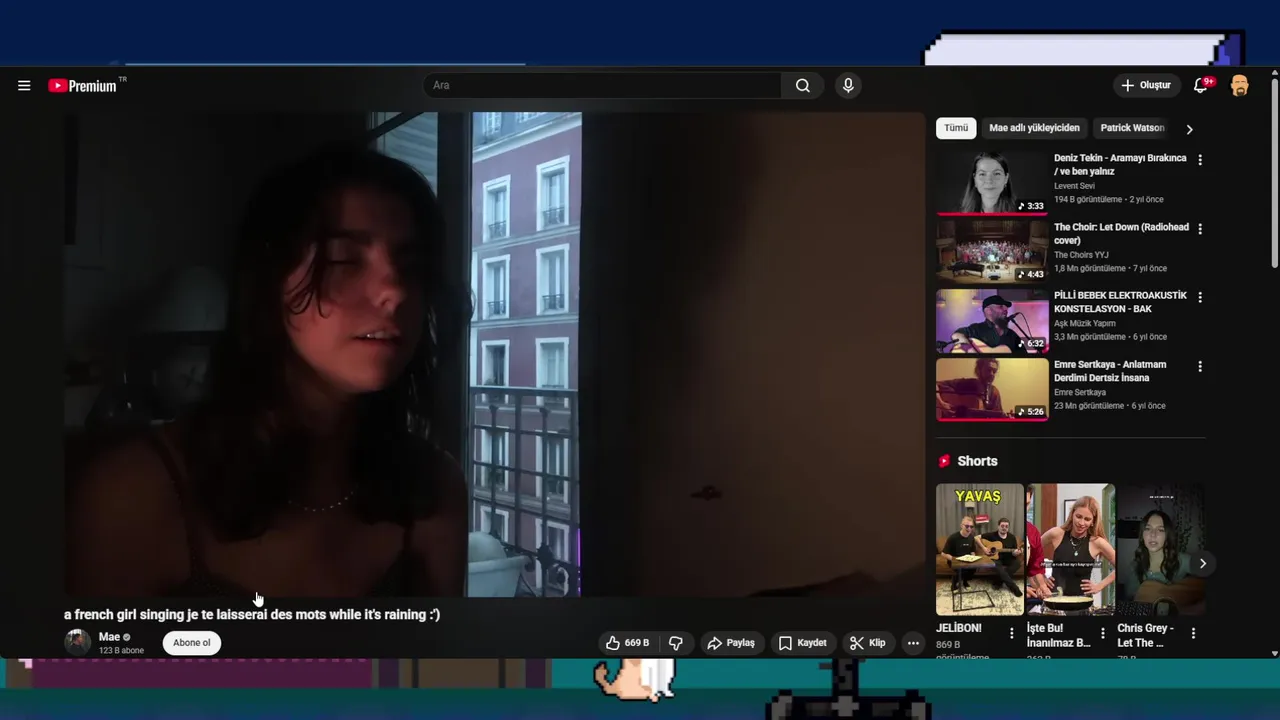Open account avatar menu
The width and height of the screenshot is (1280, 720).
click(1240, 85)
